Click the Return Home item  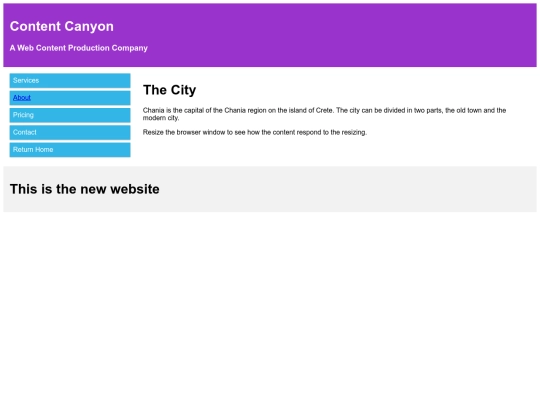tap(70, 149)
